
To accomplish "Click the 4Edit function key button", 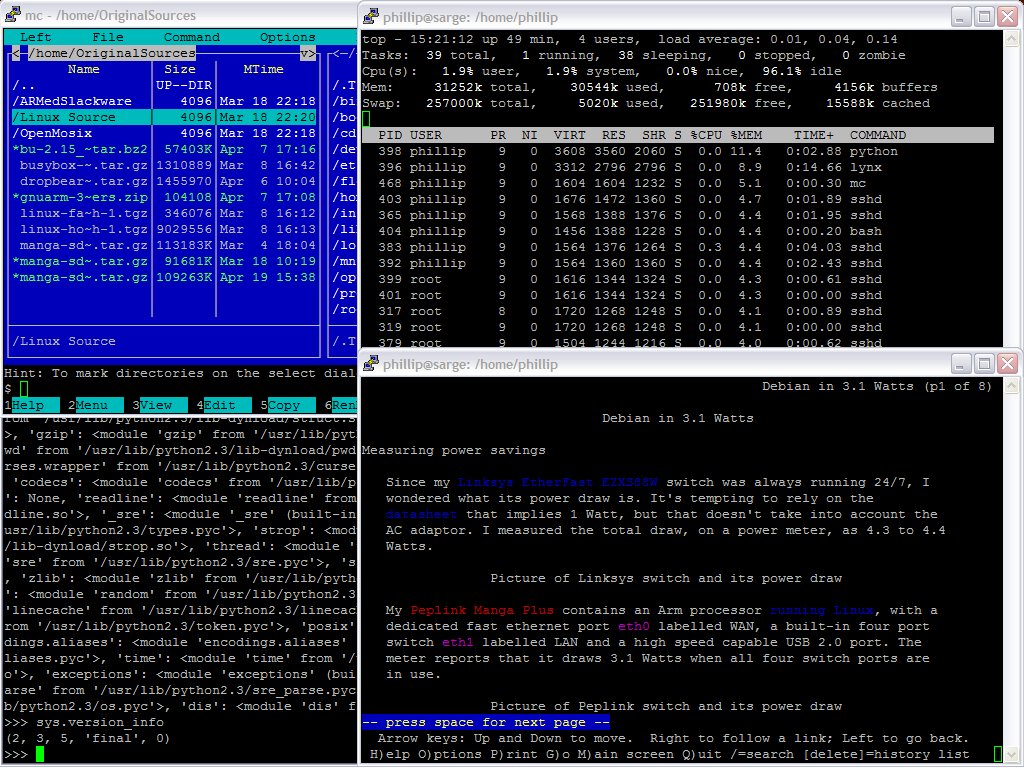I will (x=224, y=405).
